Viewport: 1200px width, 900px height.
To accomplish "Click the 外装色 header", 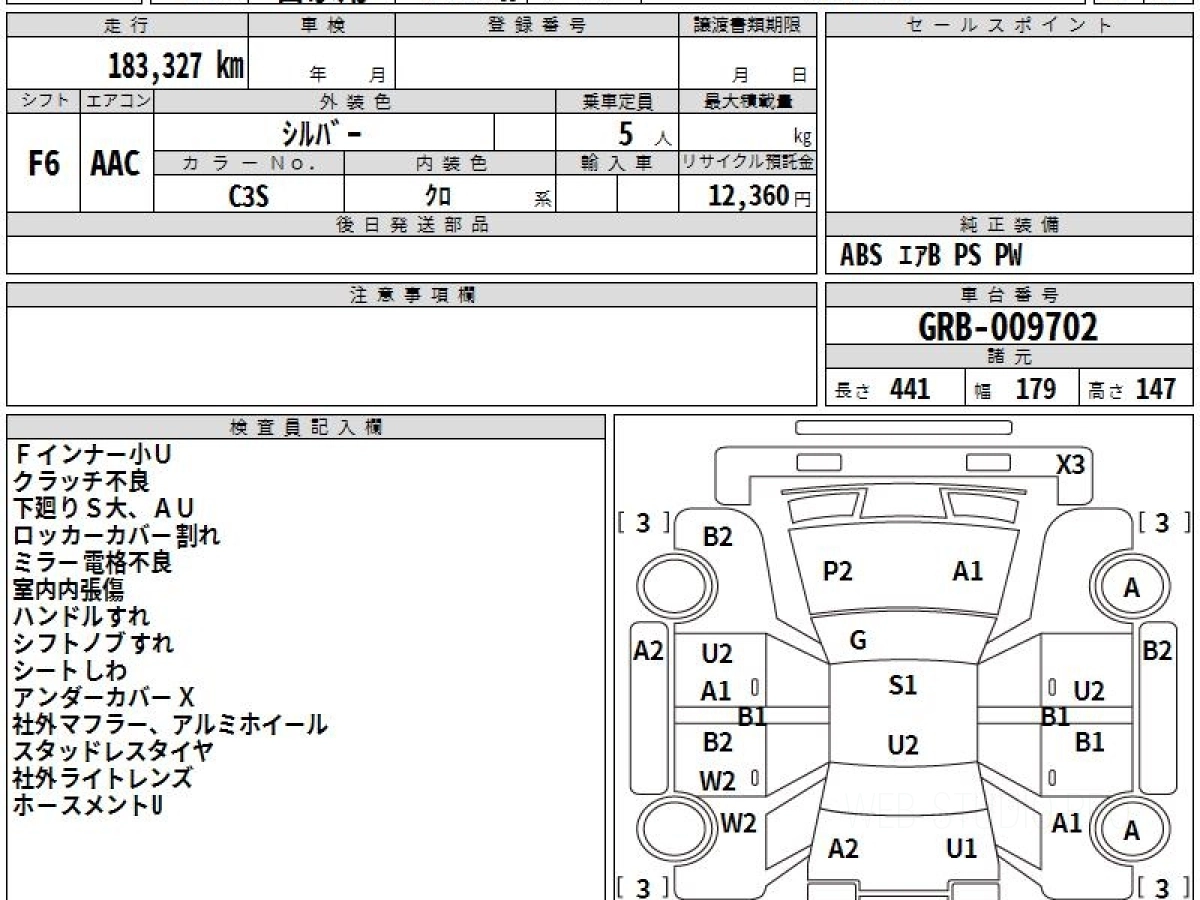I will click(x=355, y=101).
